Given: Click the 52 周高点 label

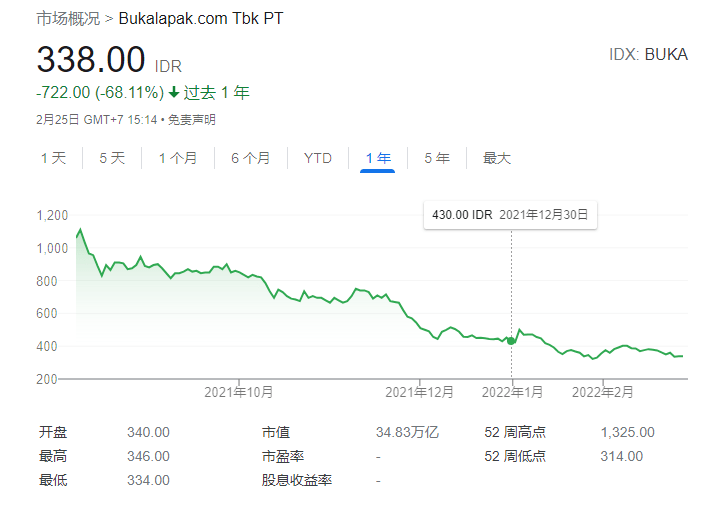Looking at the screenshot, I should click(x=515, y=432).
